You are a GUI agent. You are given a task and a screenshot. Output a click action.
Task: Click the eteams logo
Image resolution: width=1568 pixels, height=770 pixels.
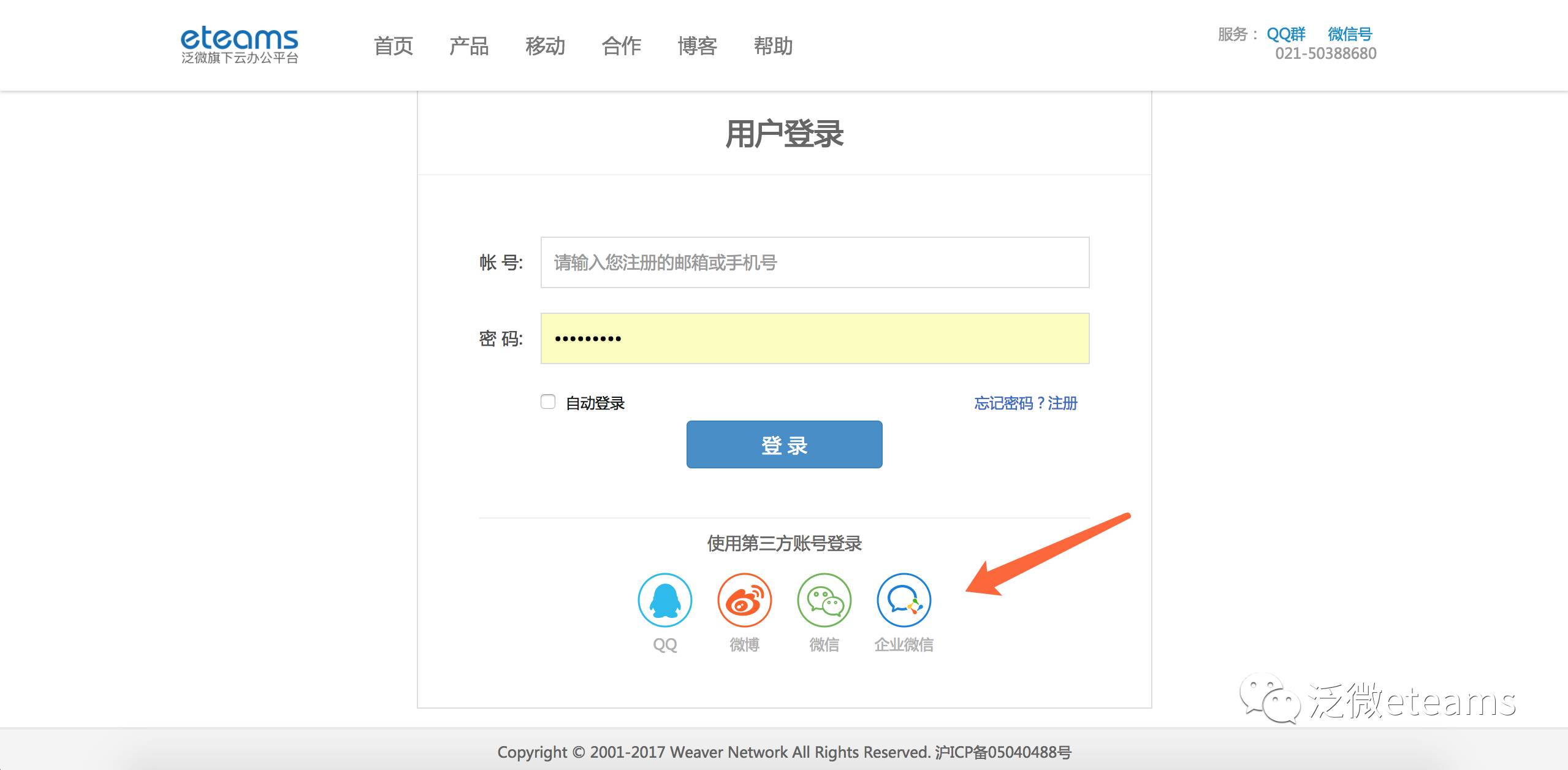tap(239, 45)
